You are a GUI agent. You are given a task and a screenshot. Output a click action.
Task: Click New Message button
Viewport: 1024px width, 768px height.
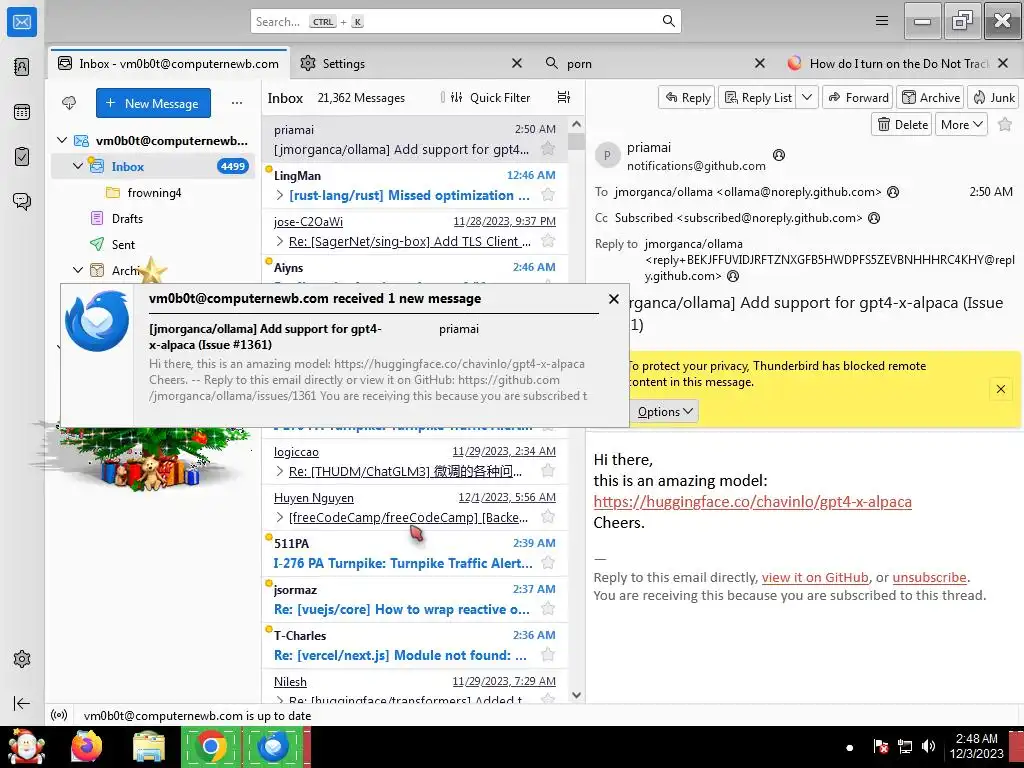(x=153, y=103)
